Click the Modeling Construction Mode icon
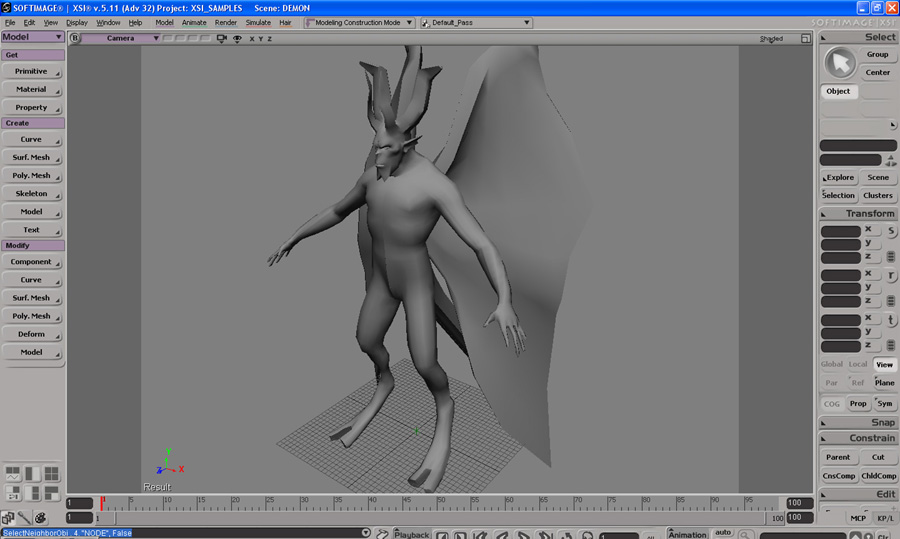Image resolution: width=900 pixels, height=539 pixels. (310, 22)
